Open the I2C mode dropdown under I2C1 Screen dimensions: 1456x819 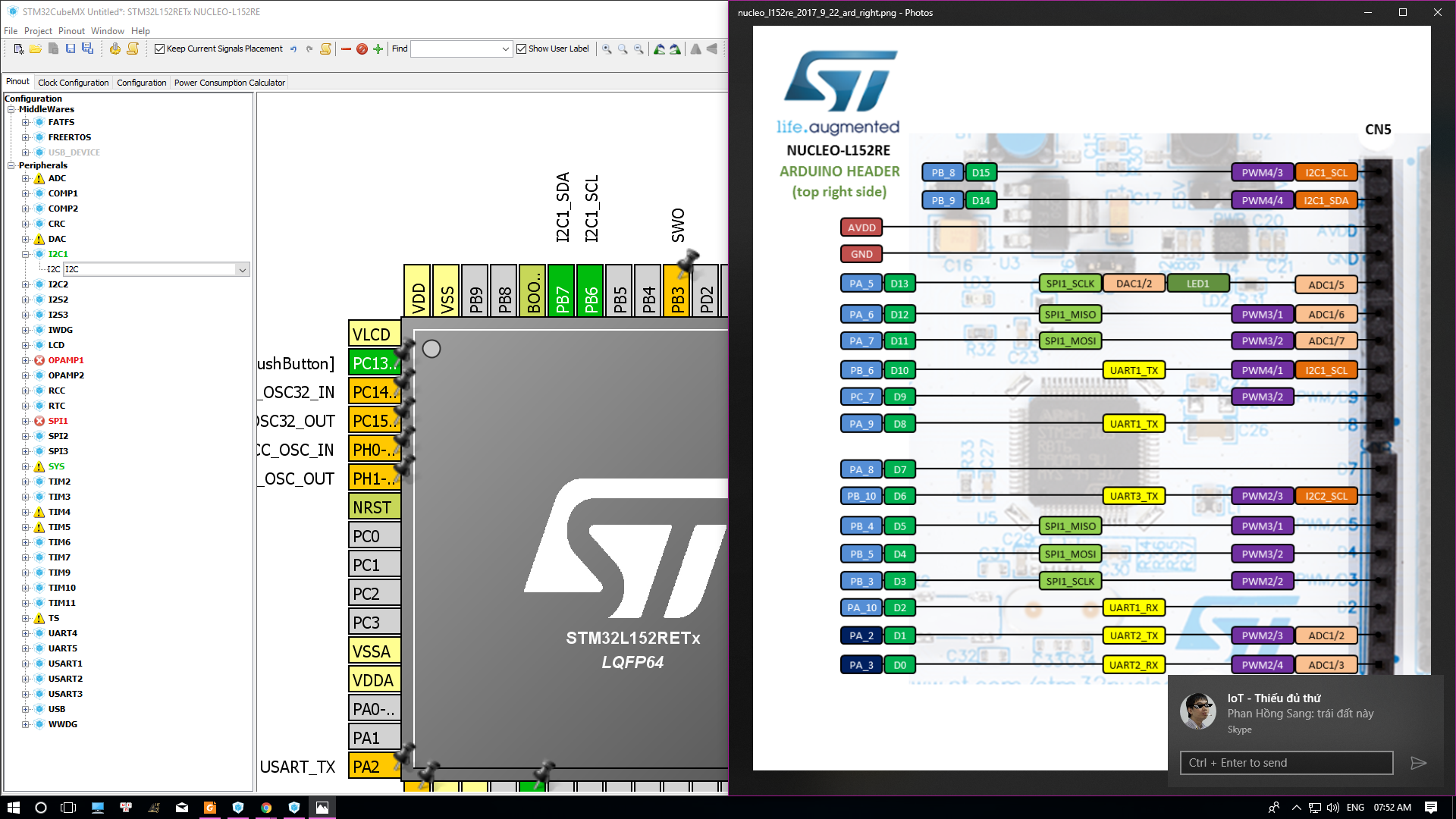tap(242, 269)
